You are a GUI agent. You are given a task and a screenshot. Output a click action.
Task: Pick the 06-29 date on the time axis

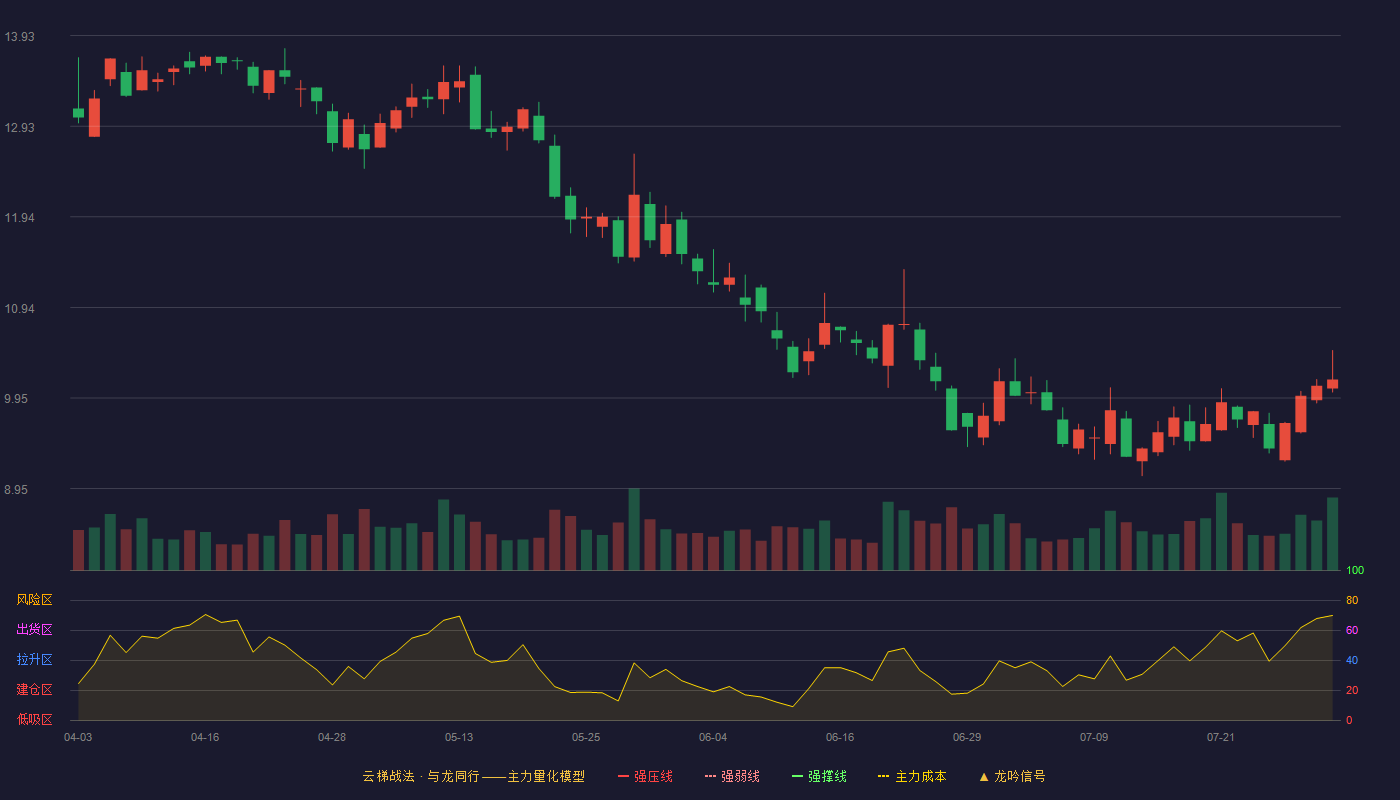click(x=967, y=737)
